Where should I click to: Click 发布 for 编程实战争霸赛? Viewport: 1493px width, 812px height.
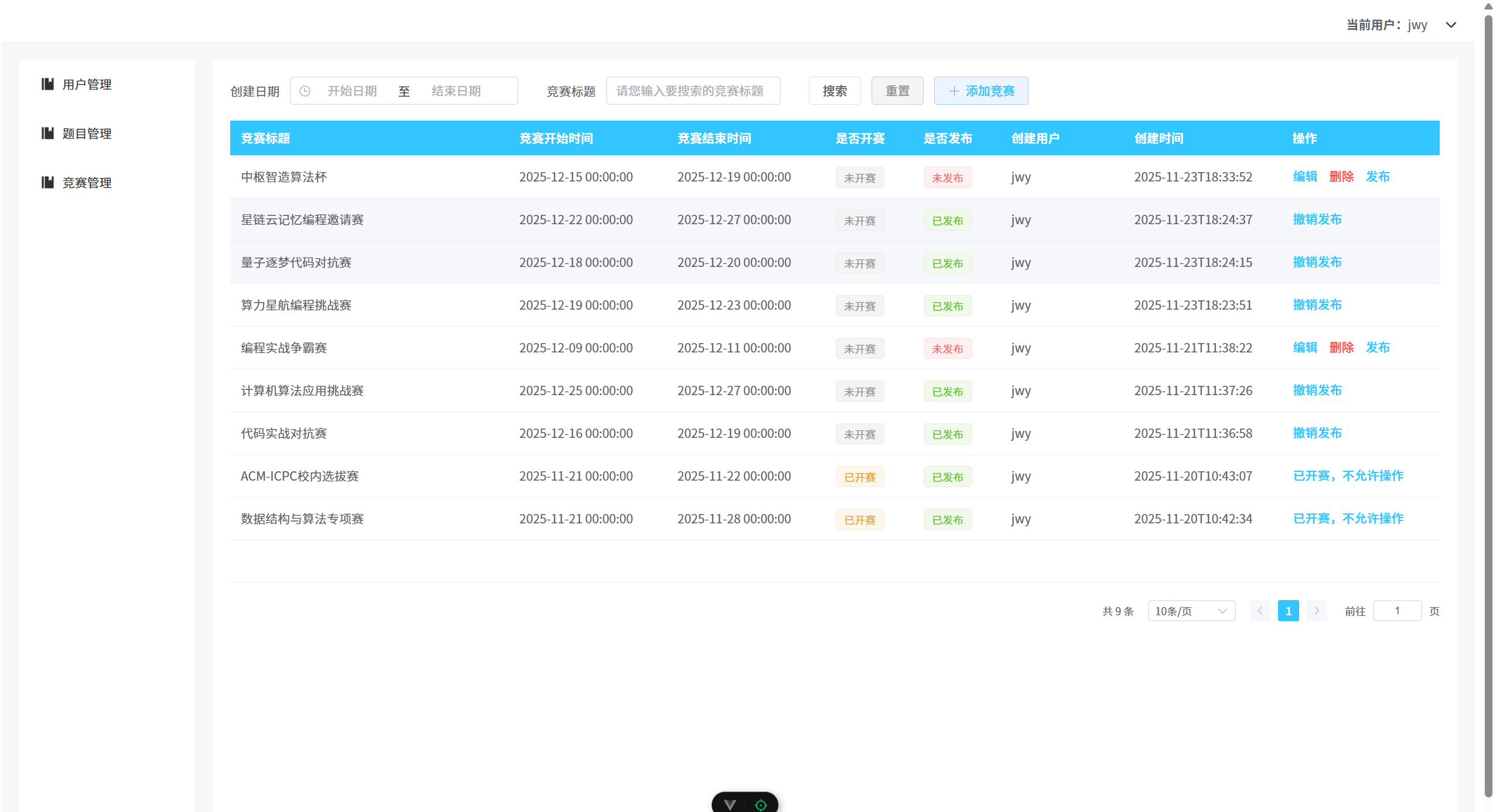(1377, 348)
